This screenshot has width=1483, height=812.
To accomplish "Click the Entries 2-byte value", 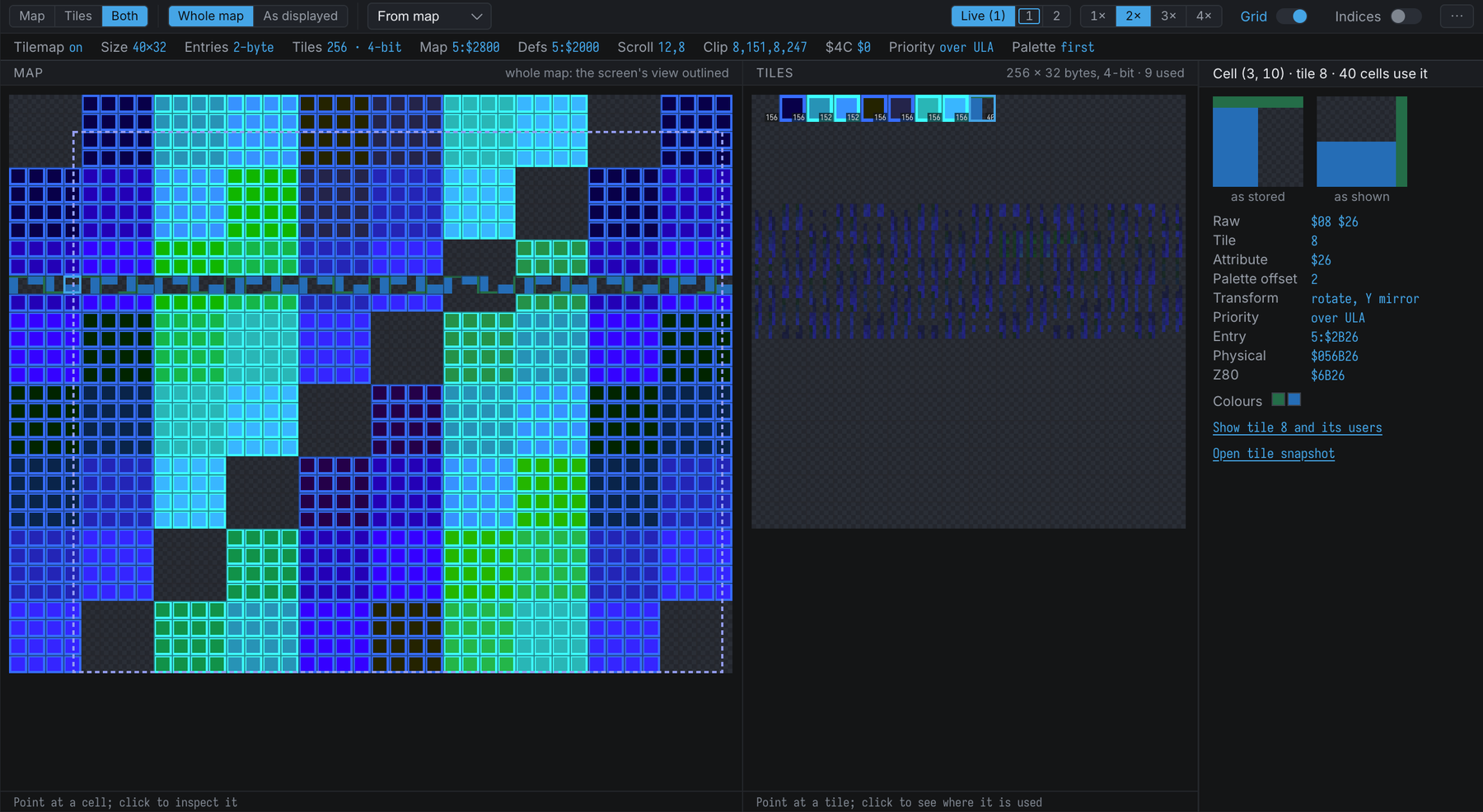I will 253,48.
